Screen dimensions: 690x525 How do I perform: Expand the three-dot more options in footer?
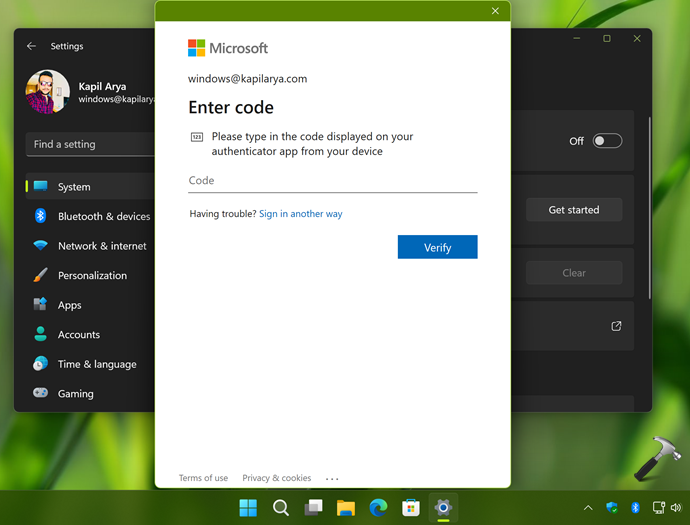pyautogui.click(x=332, y=479)
